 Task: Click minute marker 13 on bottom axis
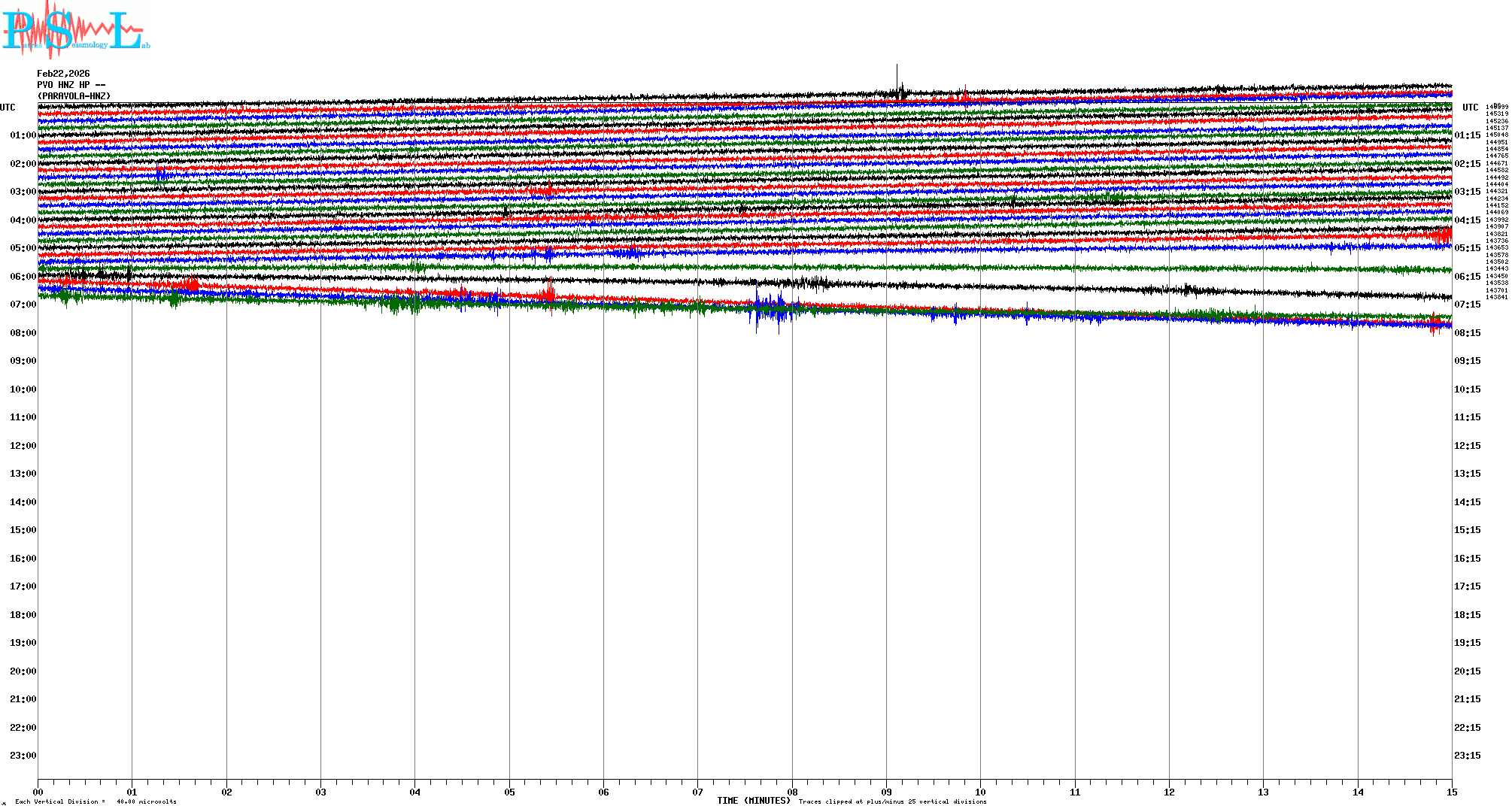tap(1263, 792)
